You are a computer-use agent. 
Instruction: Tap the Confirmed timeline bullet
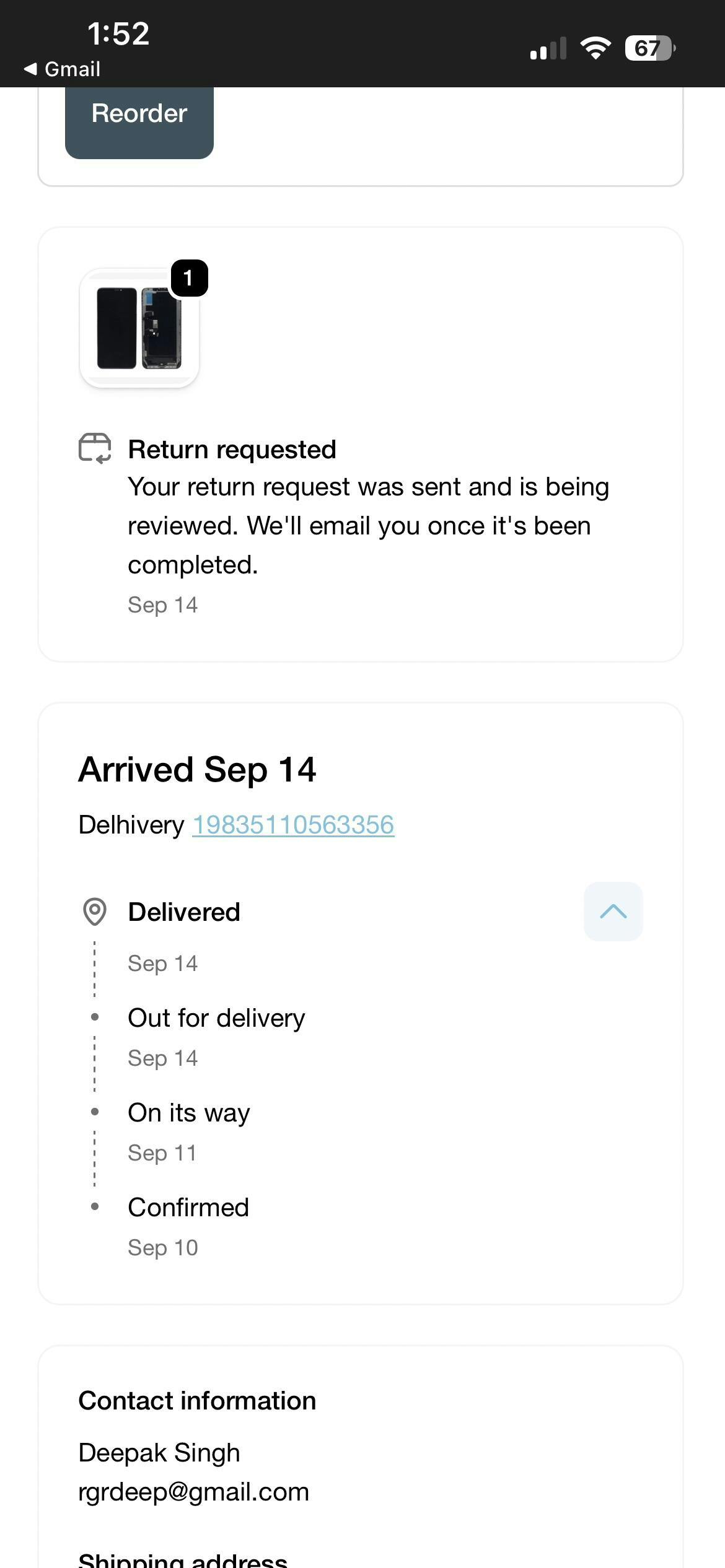point(95,1206)
